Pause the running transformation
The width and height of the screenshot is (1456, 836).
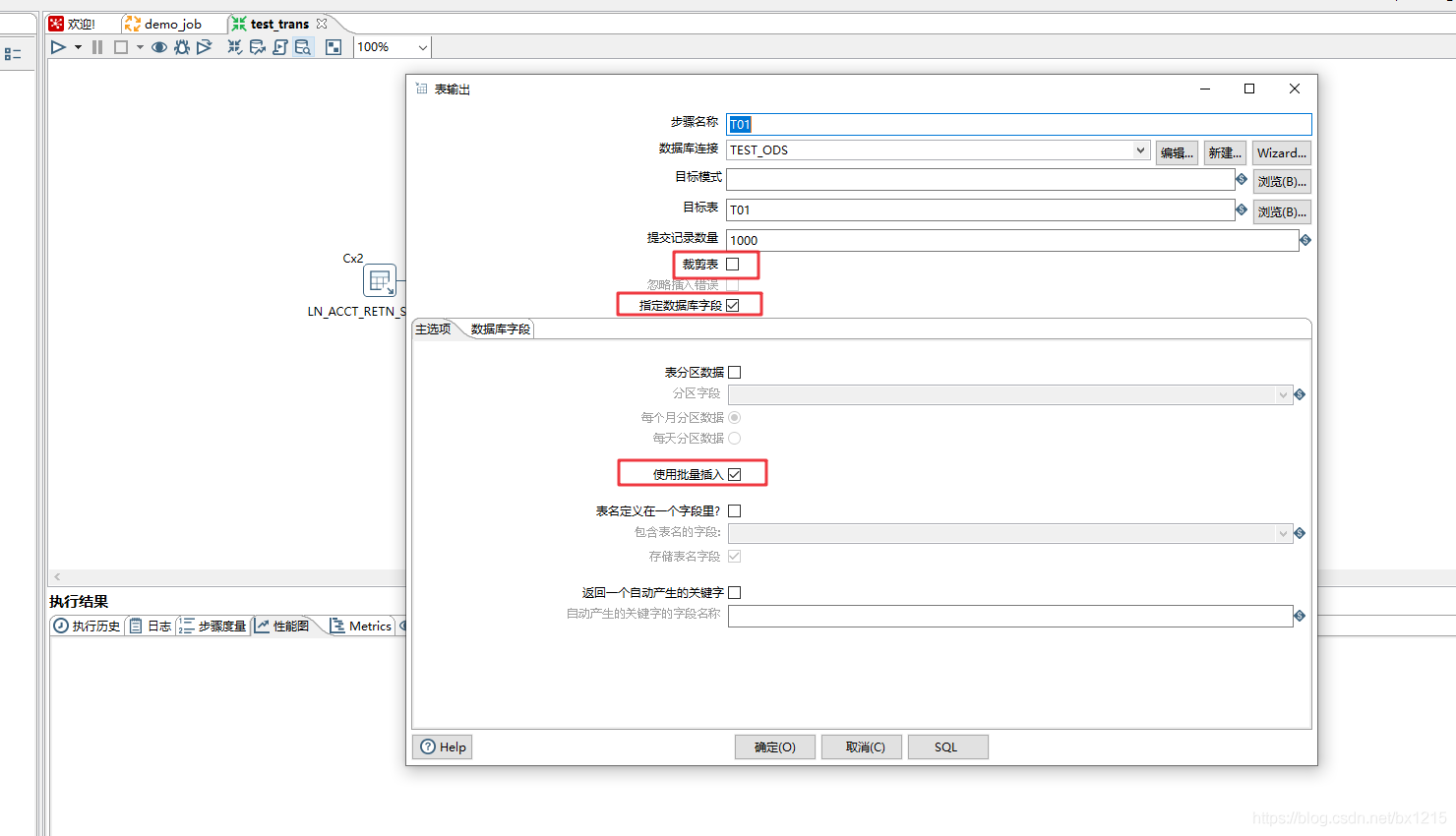pyautogui.click(x=97, y=47)
